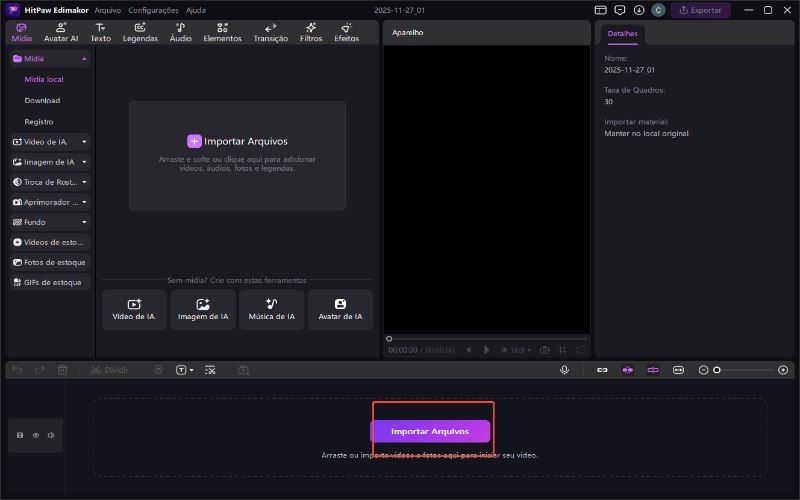The width and height of the screenshot is (800, 500).
Task: Select the Texto tool in top toolbar
Action: point(100,32)
